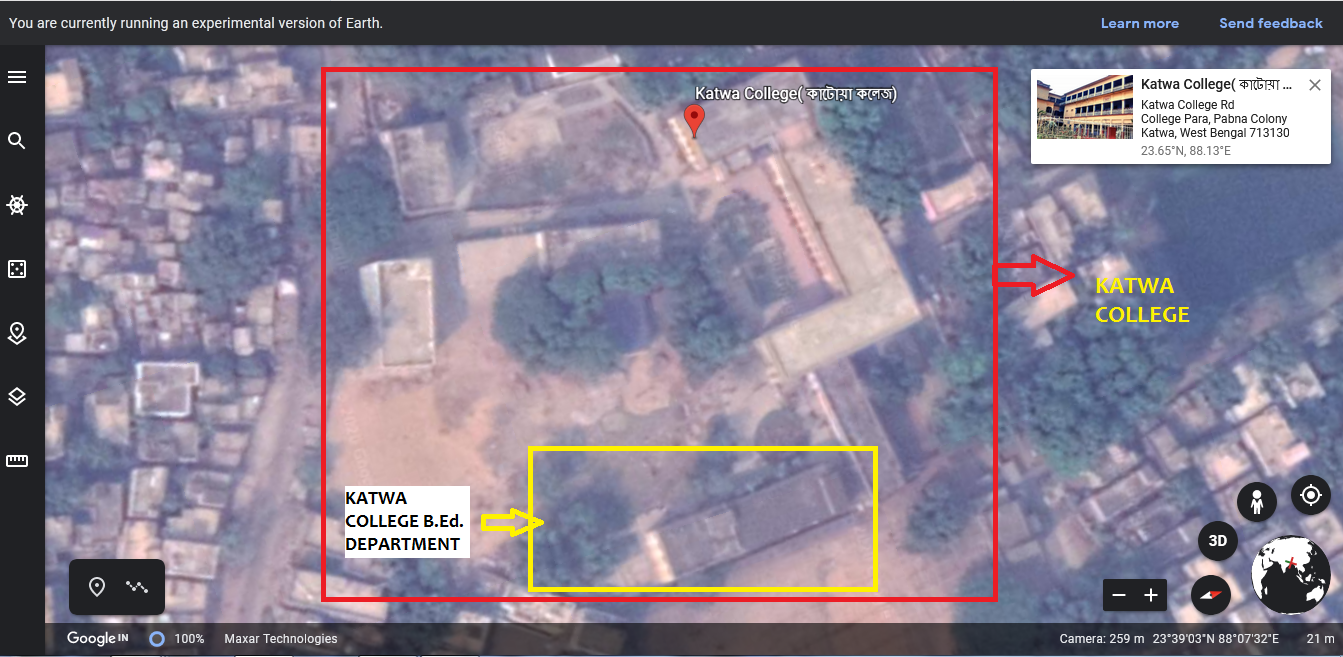Open Projects pin icon in sidebar
The width and height of the screenshot is (1343, 657).
(x=17, y=333)
